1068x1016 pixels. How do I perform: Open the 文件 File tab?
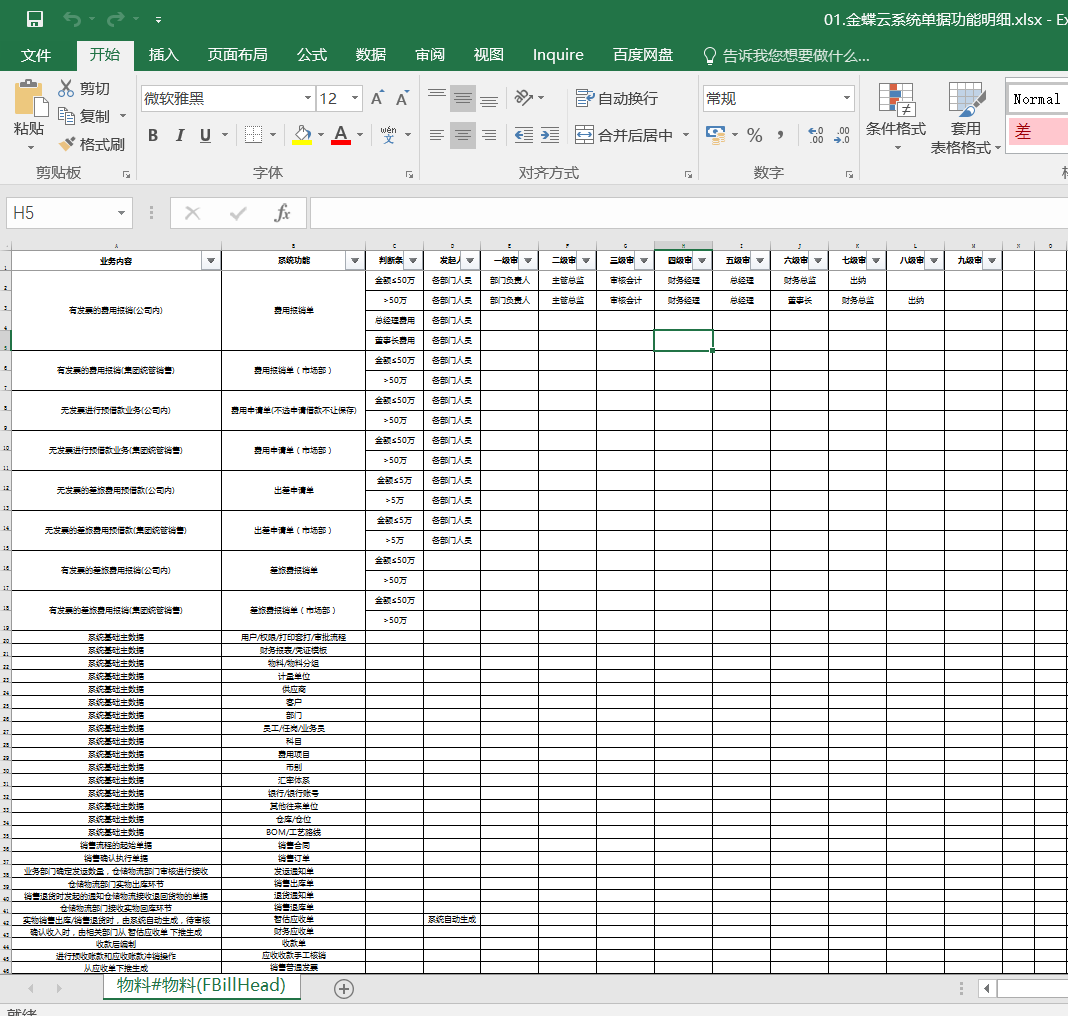coord(36,55)
